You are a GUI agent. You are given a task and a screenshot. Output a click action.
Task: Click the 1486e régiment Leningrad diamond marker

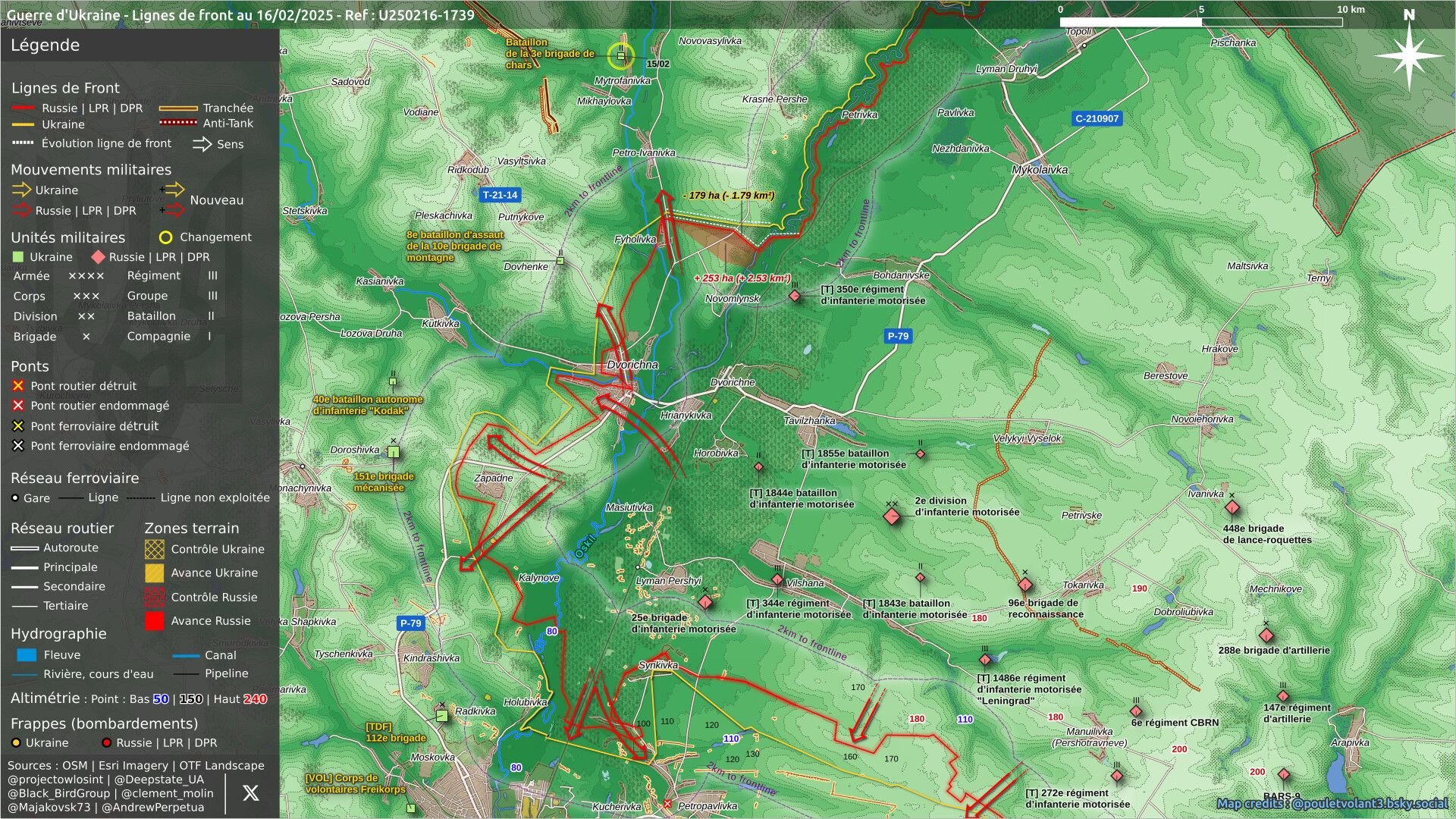[x=985, y=660]
